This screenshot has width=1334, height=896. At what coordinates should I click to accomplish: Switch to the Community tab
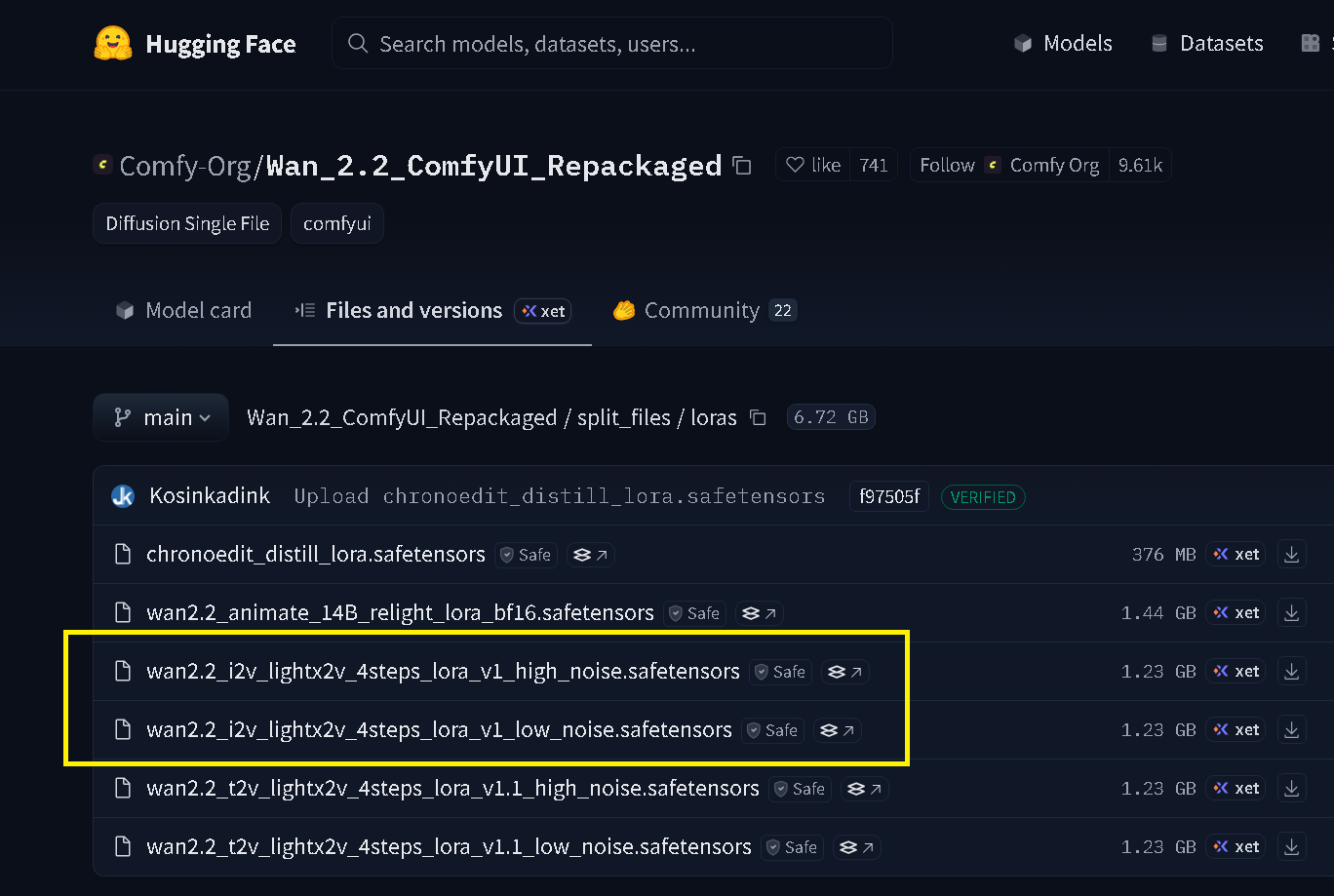[704, 310]
